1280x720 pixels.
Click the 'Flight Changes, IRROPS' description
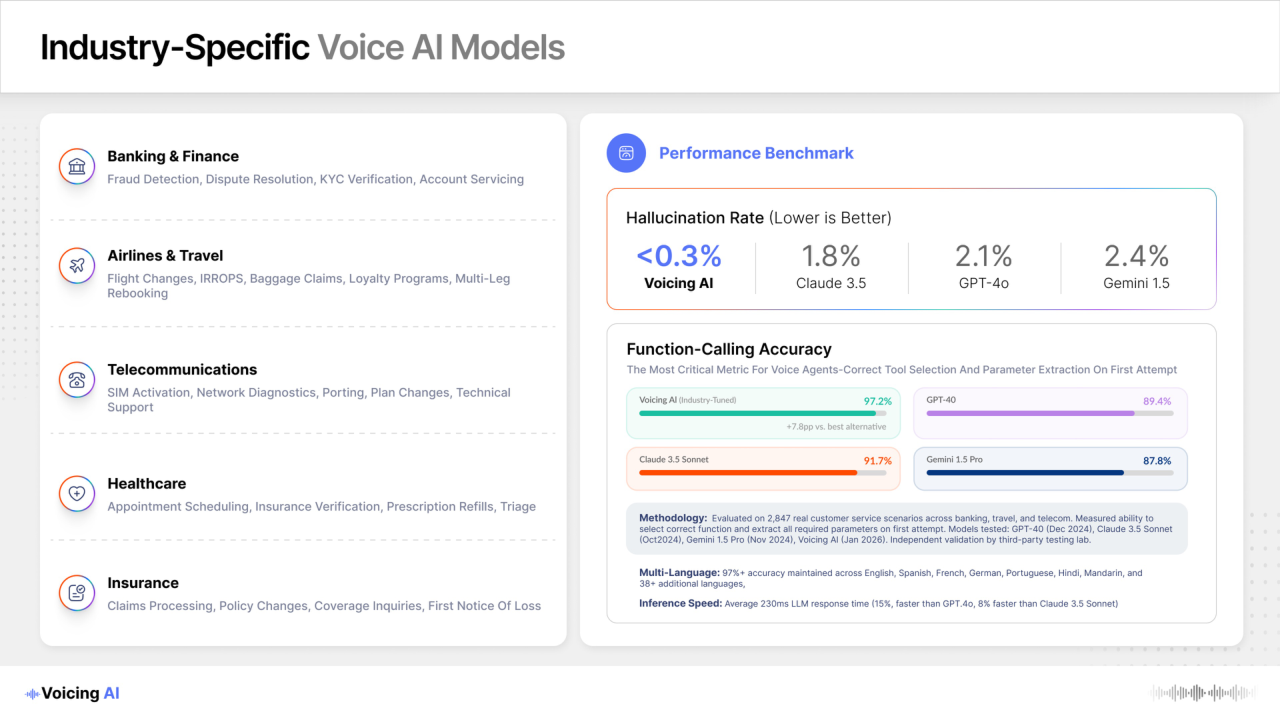coord(309,286)
